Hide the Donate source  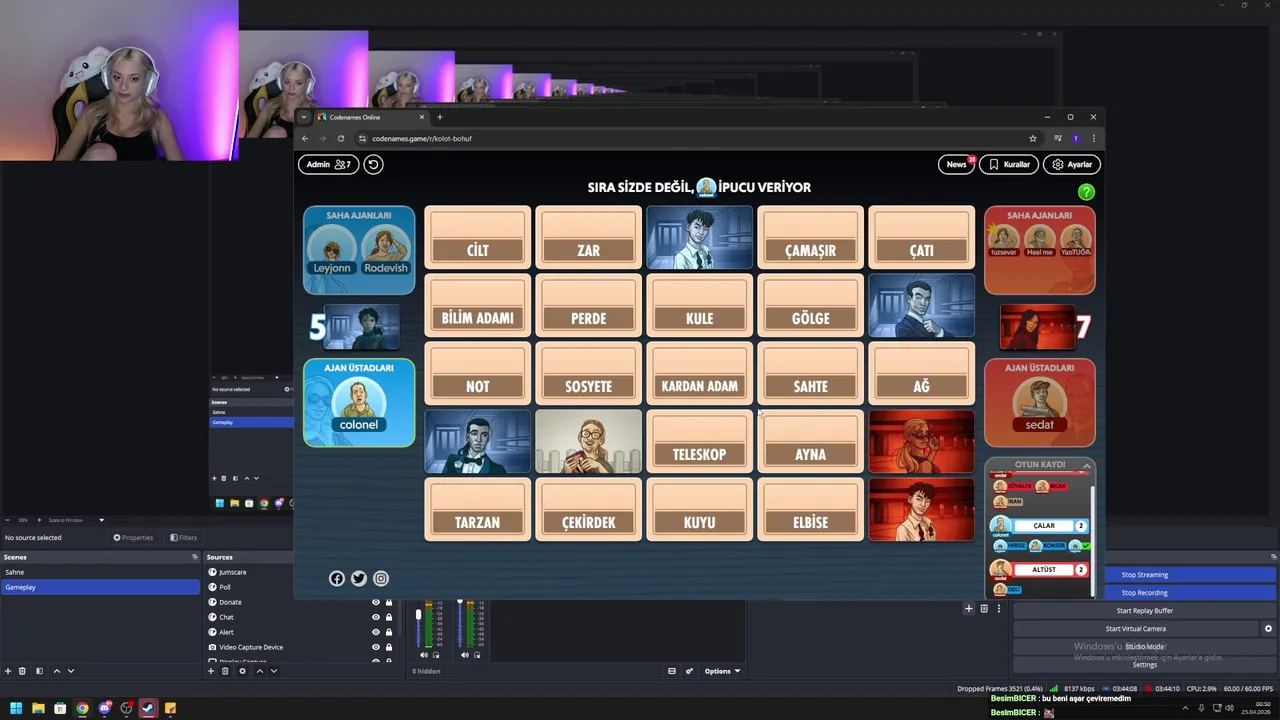376,602
